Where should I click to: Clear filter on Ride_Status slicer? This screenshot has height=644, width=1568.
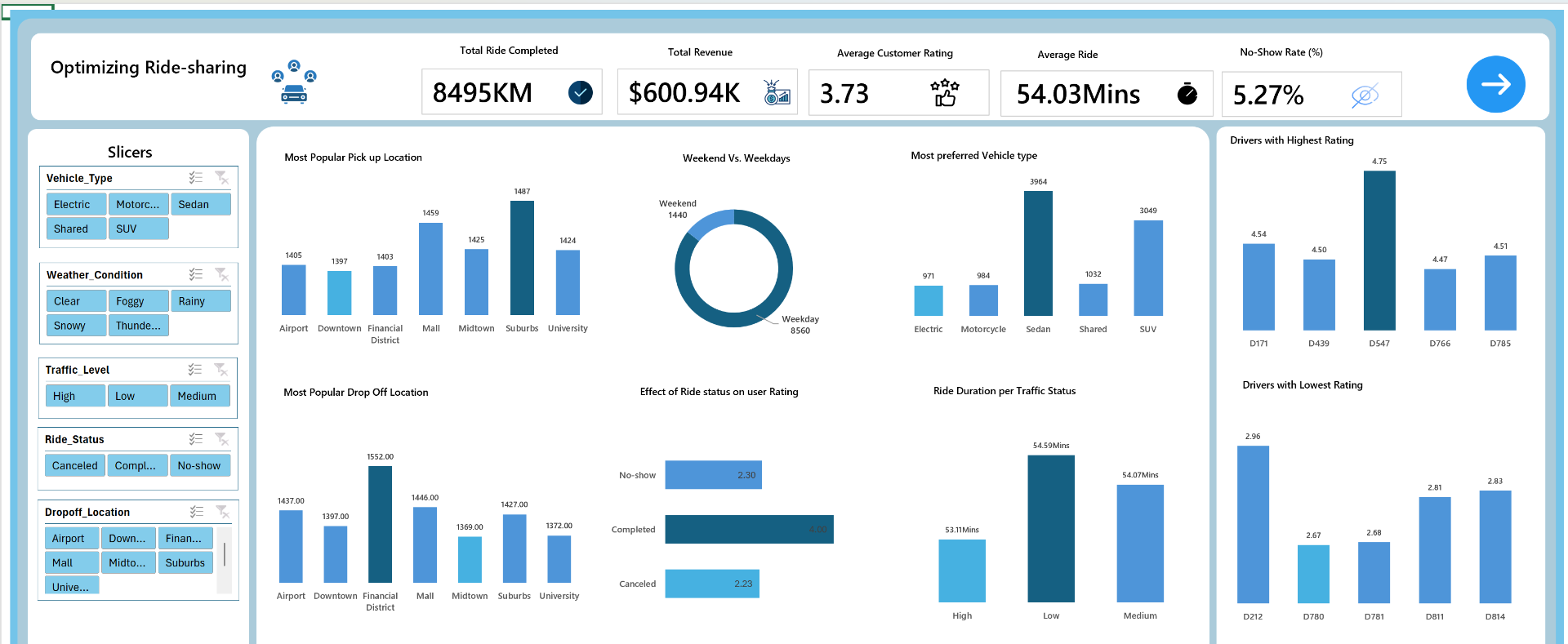pyautogui.click(x=221, y=438)
